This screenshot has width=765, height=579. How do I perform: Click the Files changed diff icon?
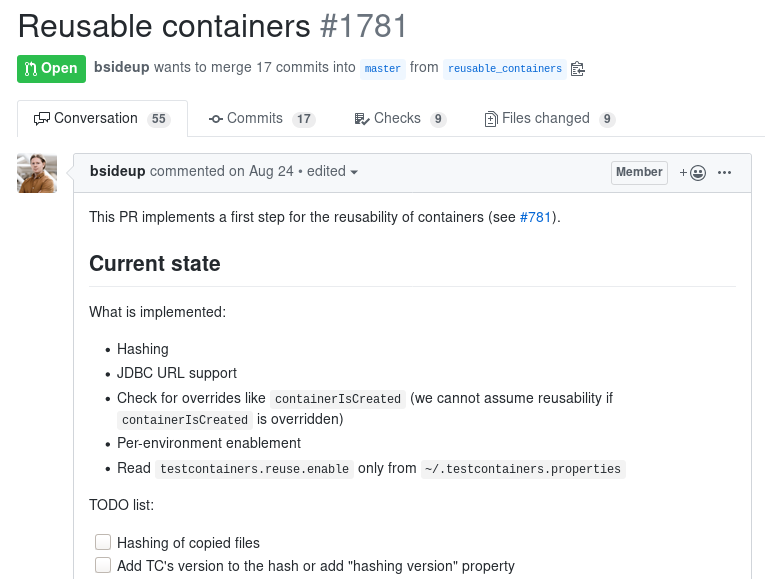pos(491,119)
